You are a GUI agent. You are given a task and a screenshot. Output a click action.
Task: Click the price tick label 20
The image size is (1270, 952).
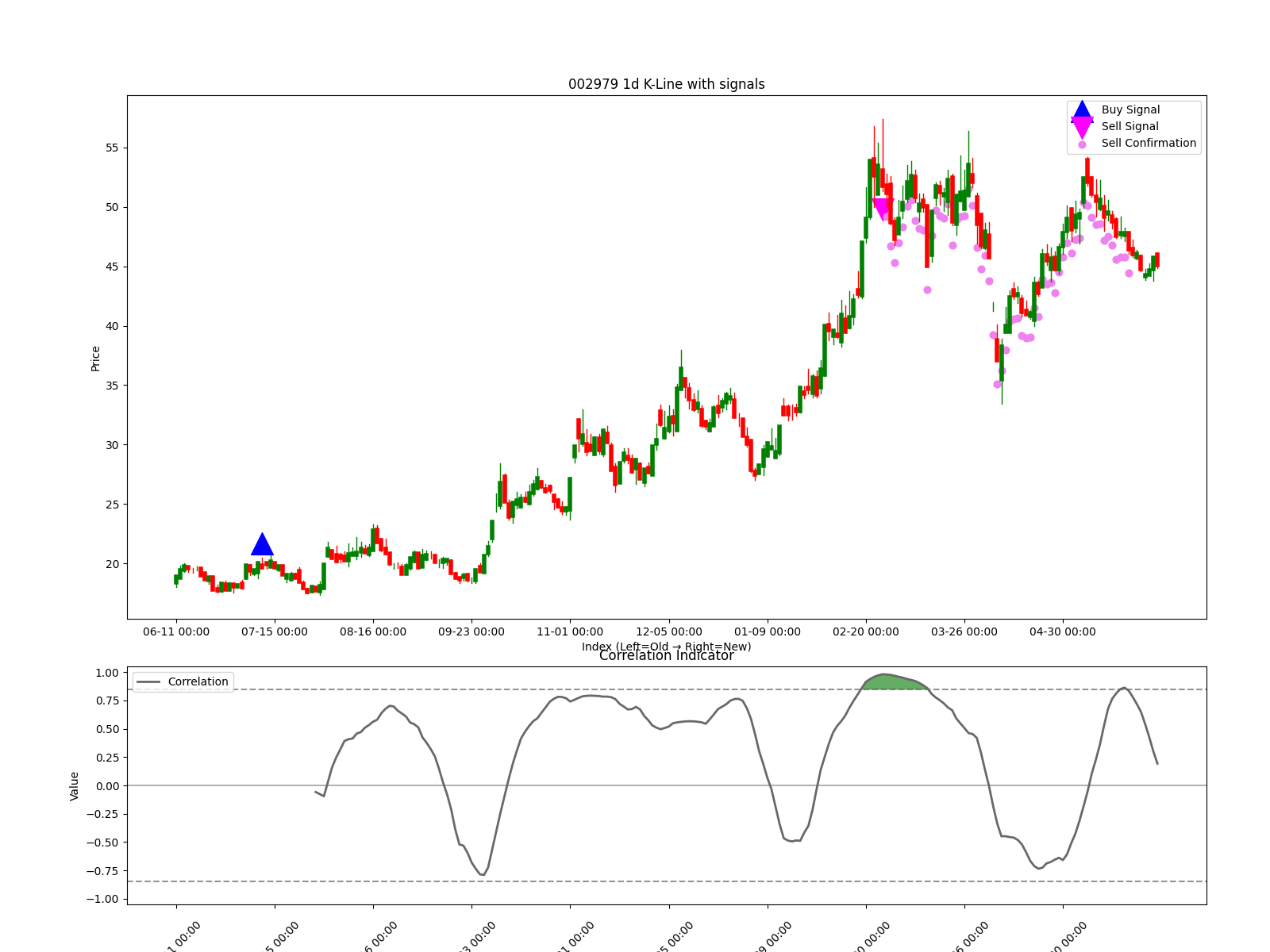[112, 564]
